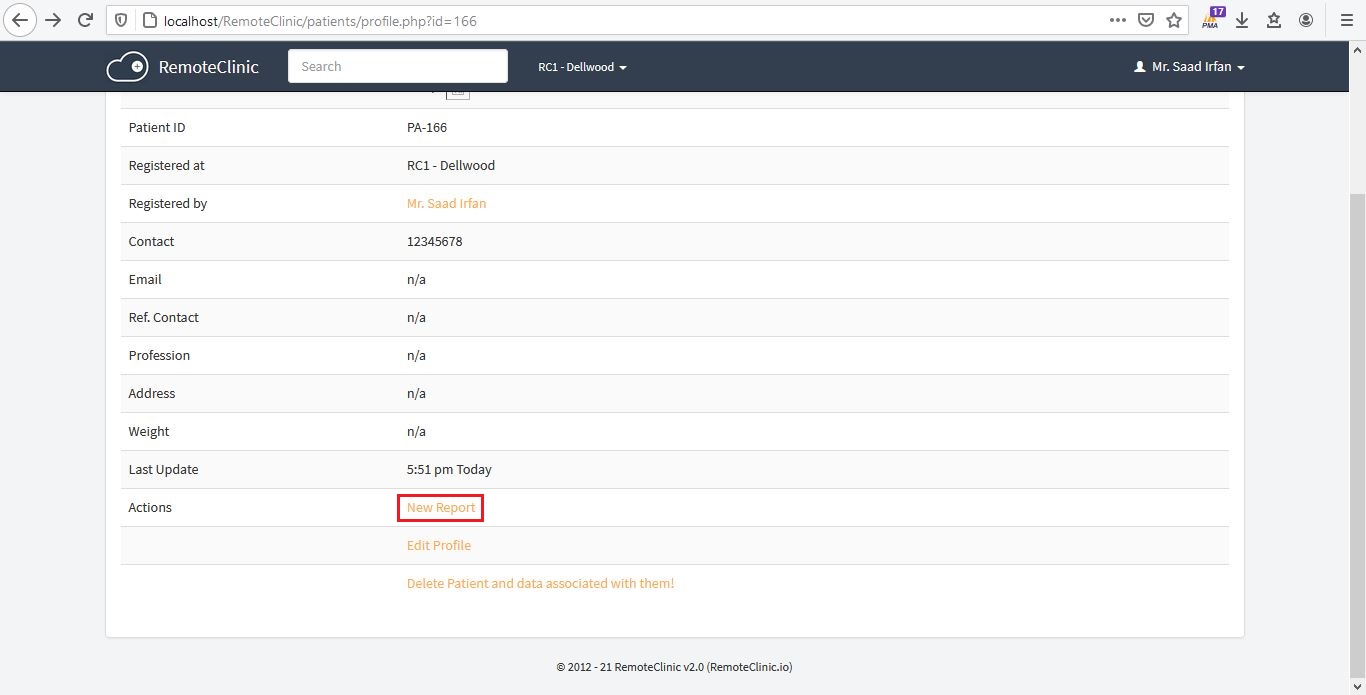Click the 12345678 contact number

coord(434,242)
